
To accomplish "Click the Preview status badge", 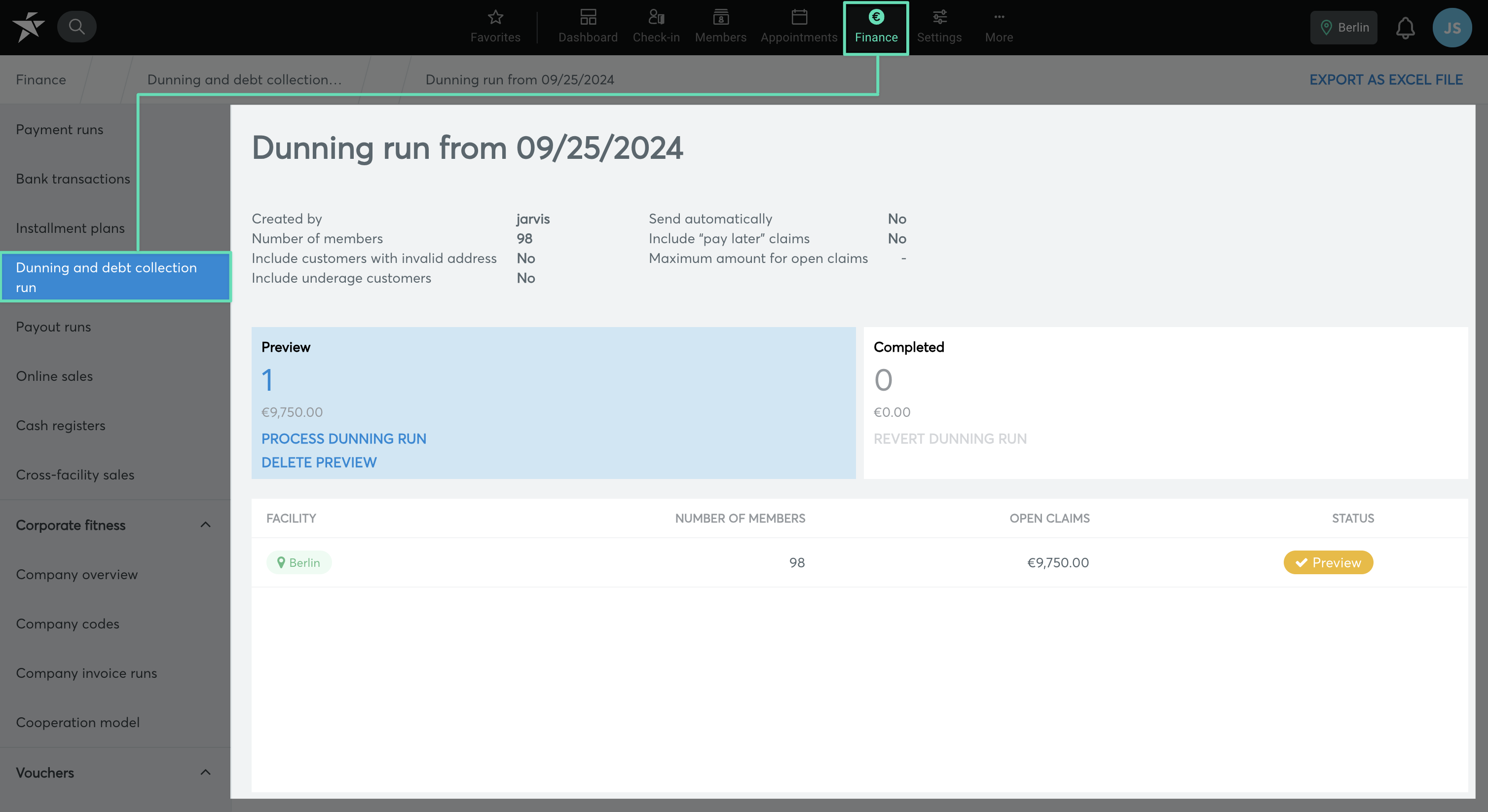I will [x=1328, y=562].
